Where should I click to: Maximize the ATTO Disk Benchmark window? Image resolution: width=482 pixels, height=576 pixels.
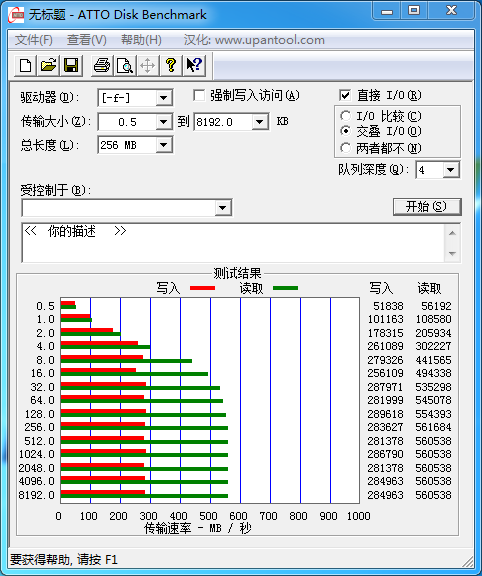pyautogui.click(x=414, y=11)
